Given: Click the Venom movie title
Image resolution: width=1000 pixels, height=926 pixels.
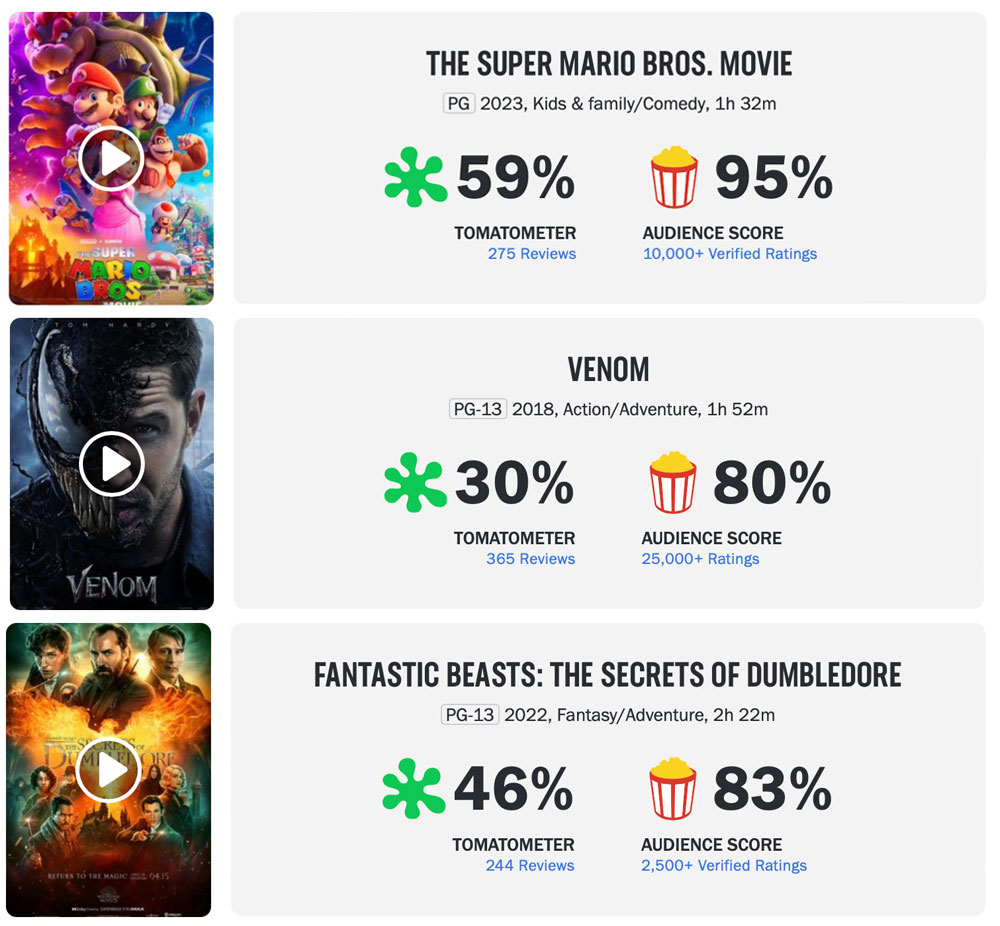Looking at the screenshot, I should tap(608, 370).
